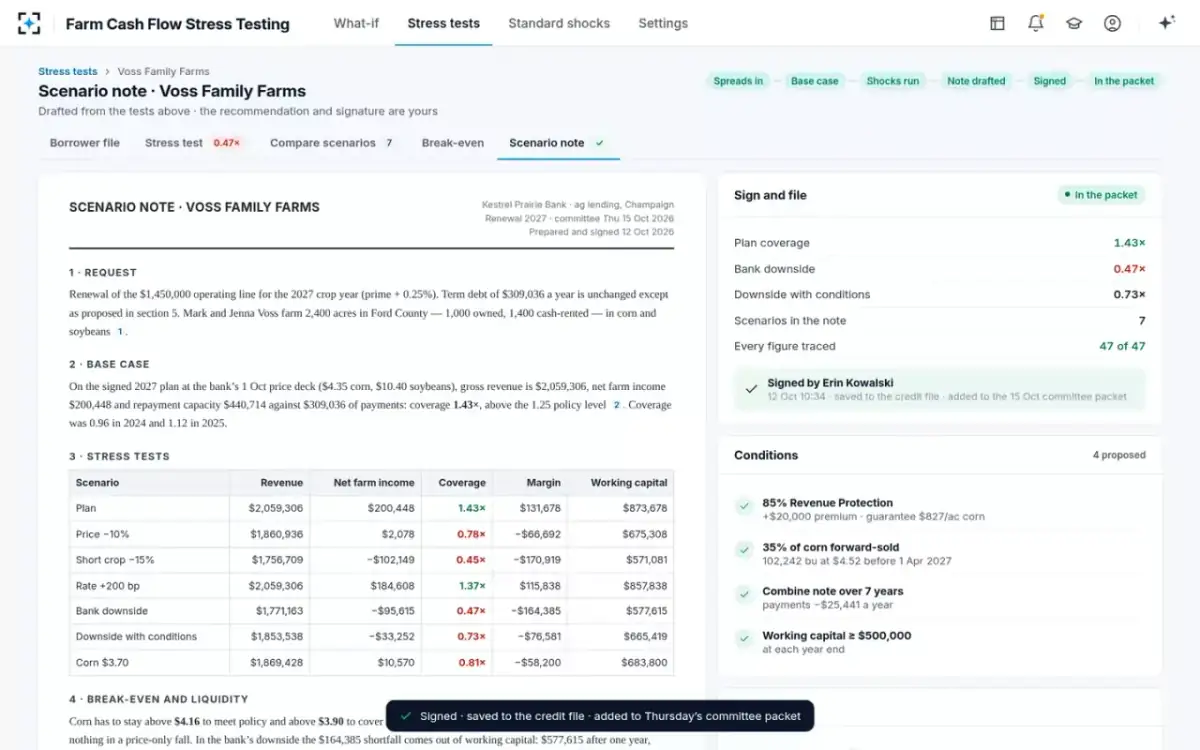The image size is (1200, 750).
Task: Switch to the Borrower file tab
Action: click(85, 143)
